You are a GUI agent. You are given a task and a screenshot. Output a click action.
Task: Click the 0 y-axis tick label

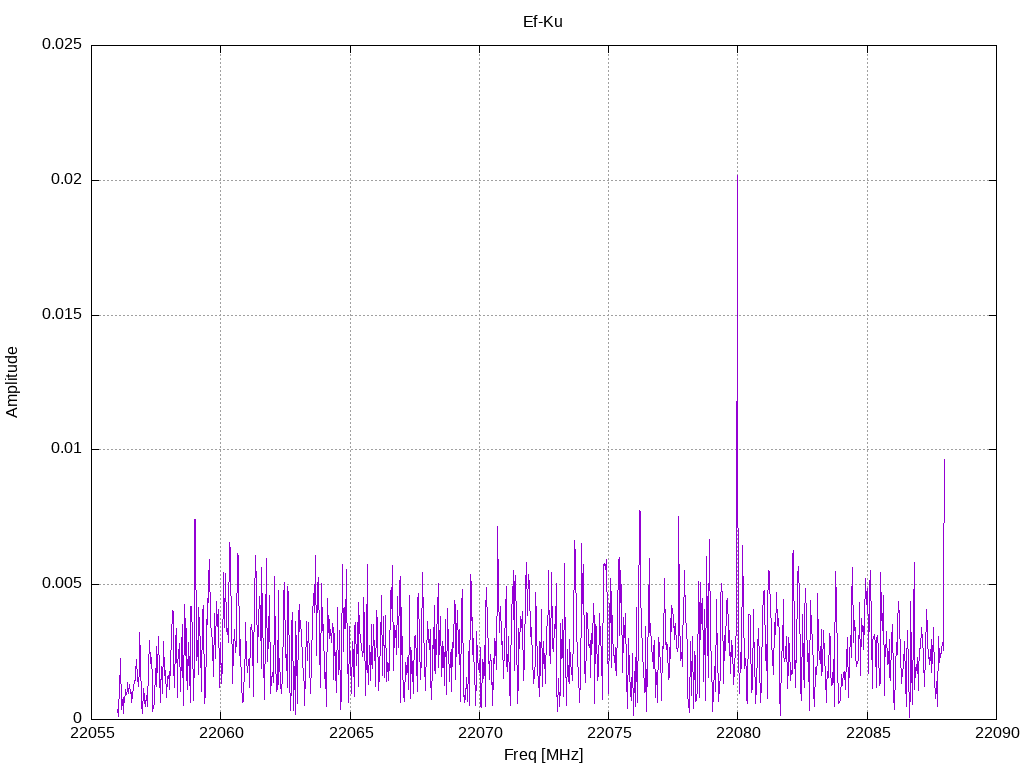78,718
